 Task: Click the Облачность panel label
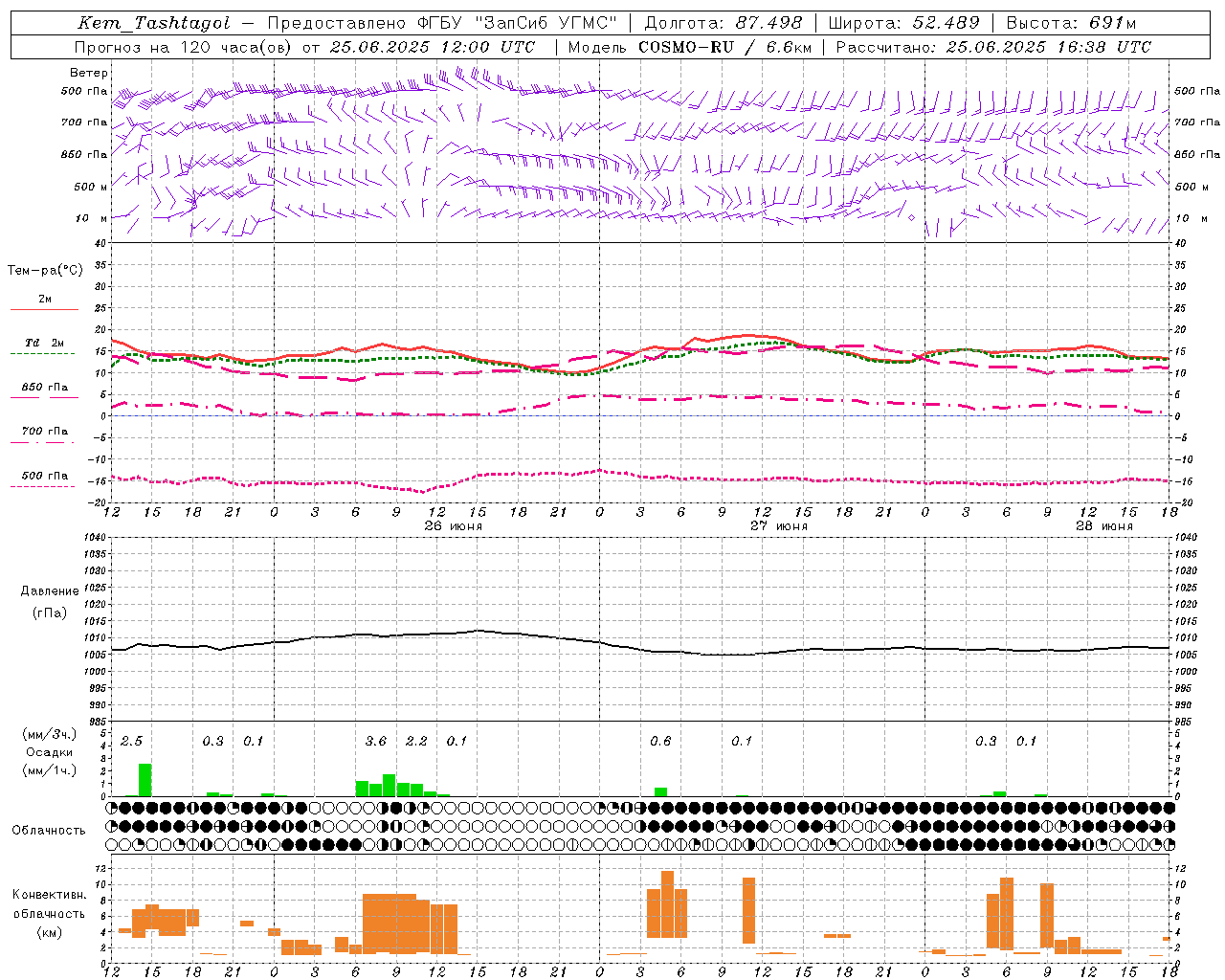click(x=49, y=831)
